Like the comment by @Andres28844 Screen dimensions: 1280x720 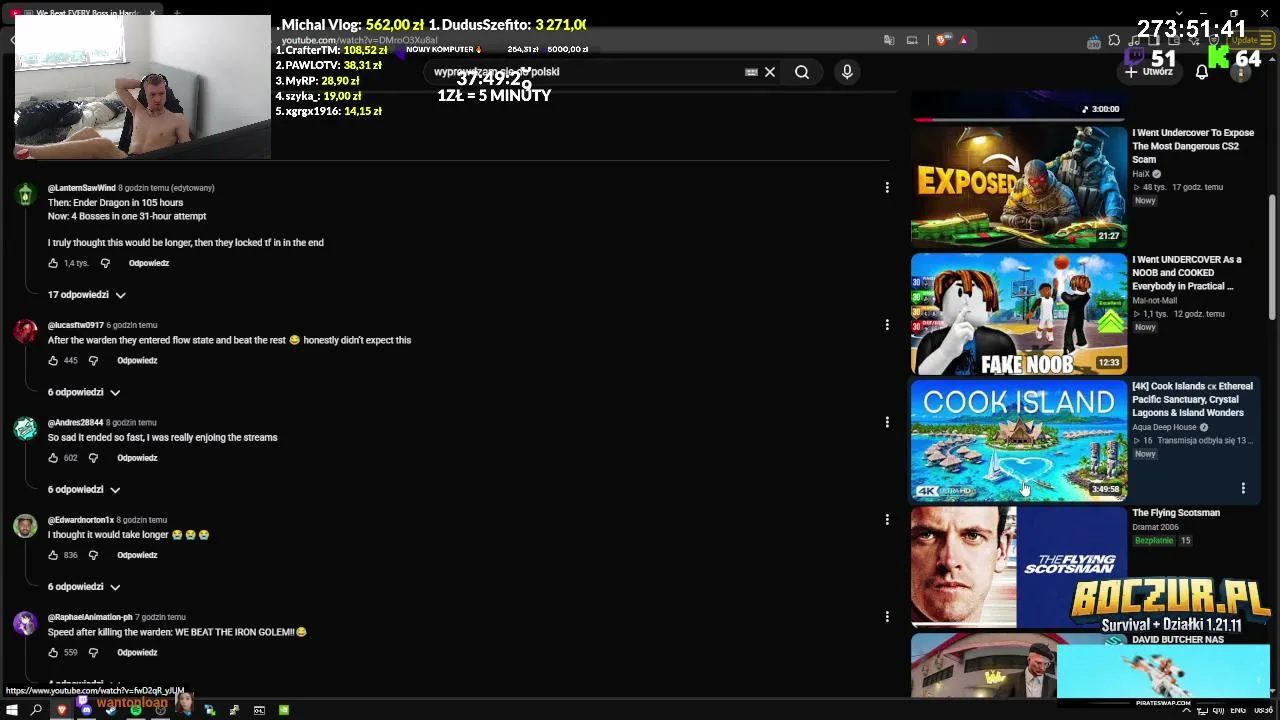[x=53, y=458]
